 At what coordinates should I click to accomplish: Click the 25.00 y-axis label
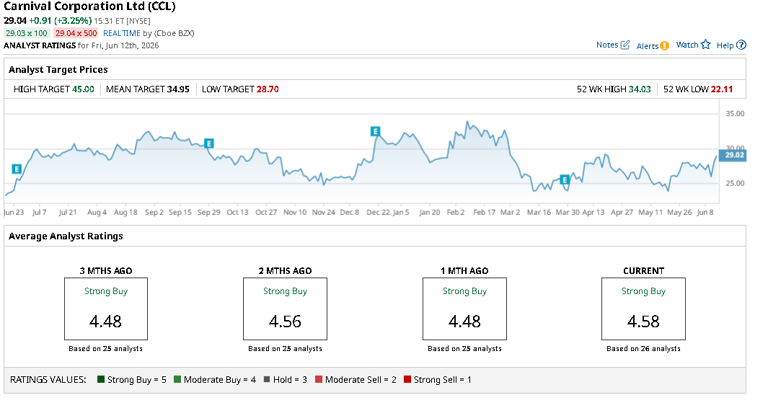735,183
